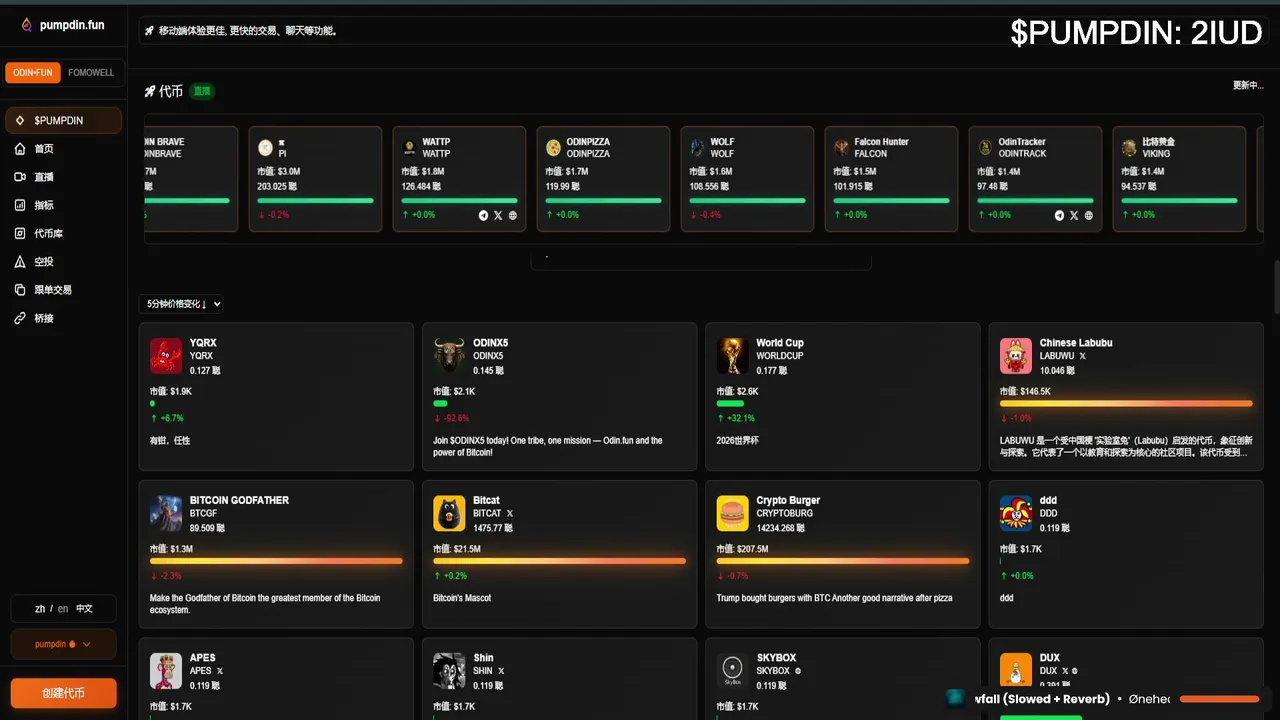1280x720 pixels.
Task: Go to 直播 sidebar menu item
Action: (63, 177)
